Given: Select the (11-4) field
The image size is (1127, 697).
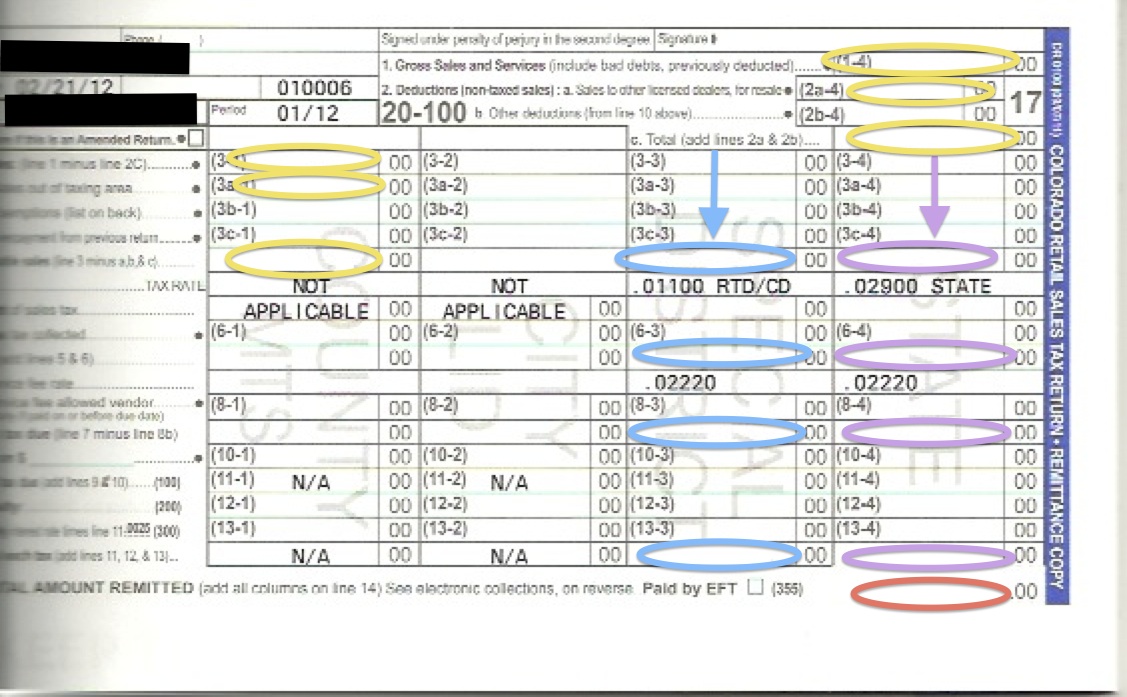Looking at the screenshot, I should [x=919, y=481].
